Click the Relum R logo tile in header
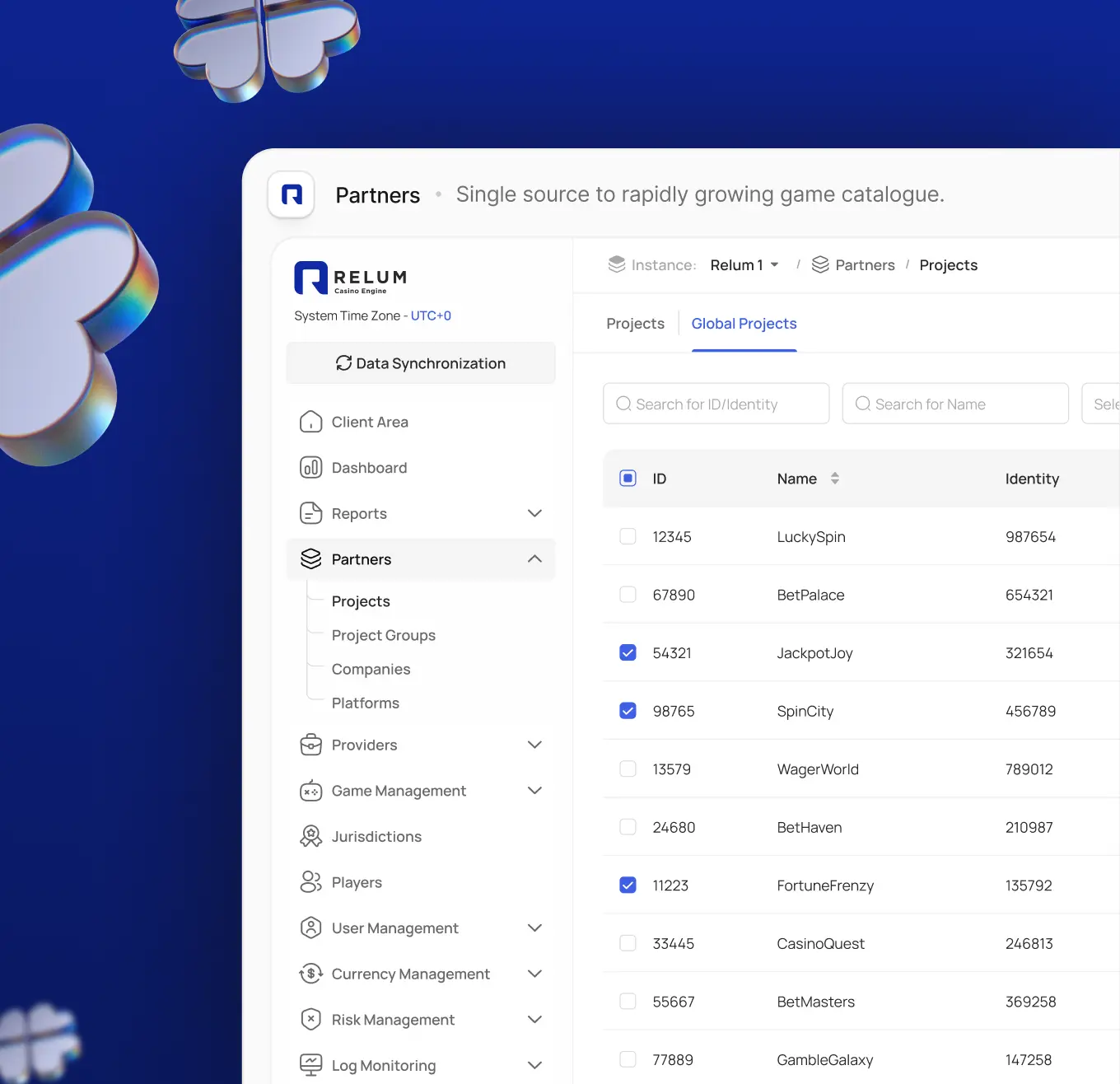 292,194
